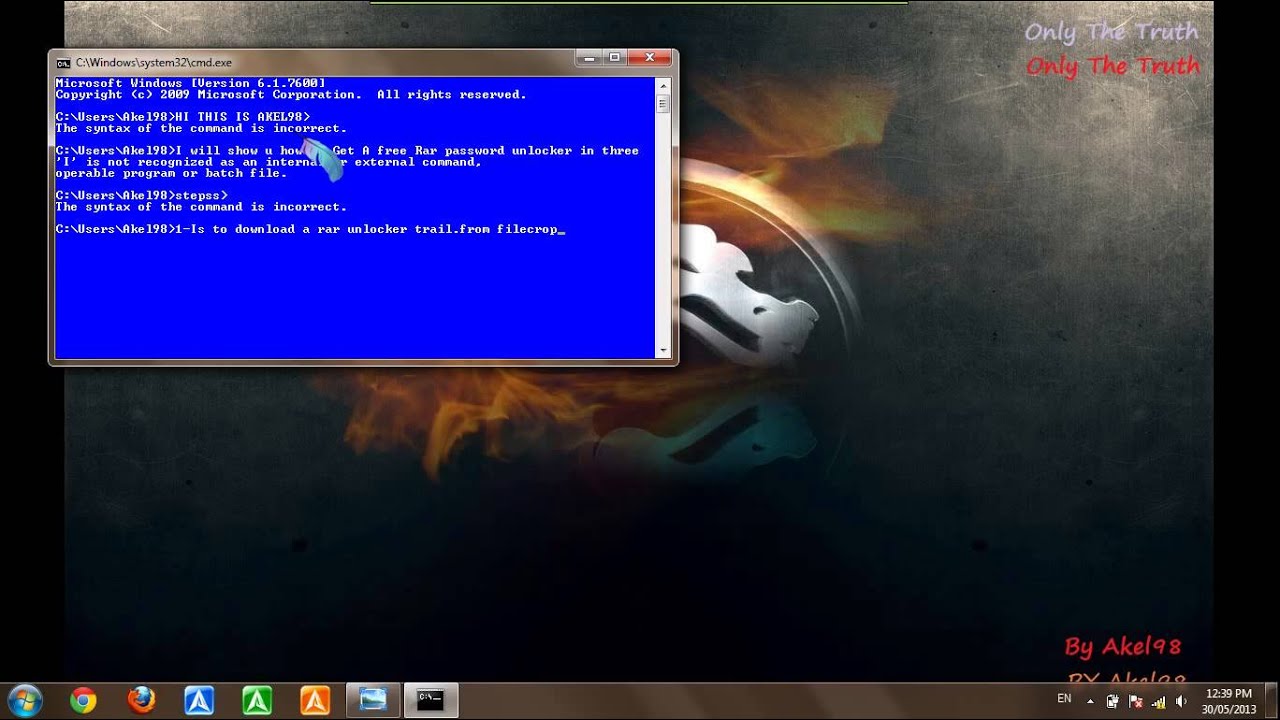Image resolution: width=1280 pixels, height=720 pixels.
Task: Open the blue A application in taskbar
Action: tap(199, 701)
